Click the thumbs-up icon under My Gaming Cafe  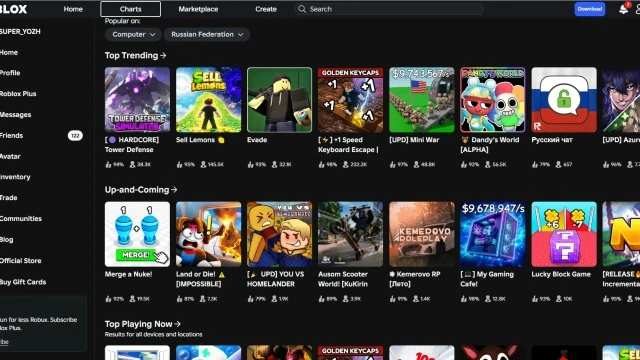[464, 299]
